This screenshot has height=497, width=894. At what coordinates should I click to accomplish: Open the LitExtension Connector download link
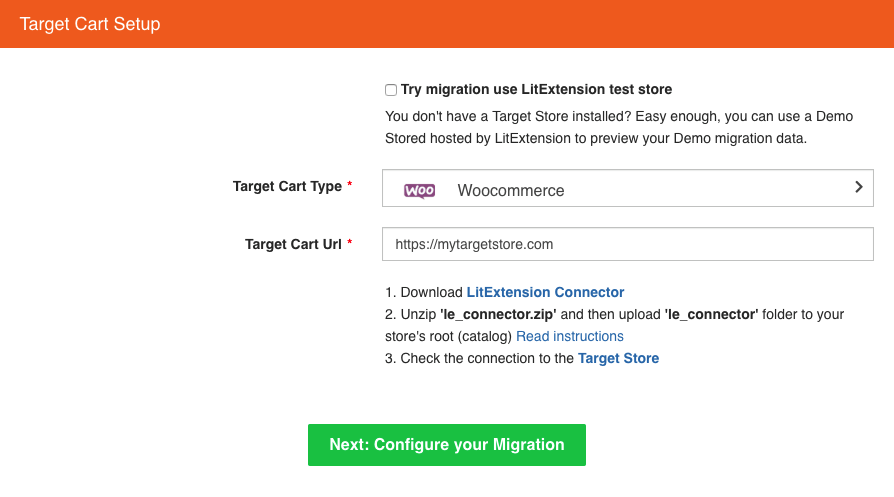pos(545,292)
